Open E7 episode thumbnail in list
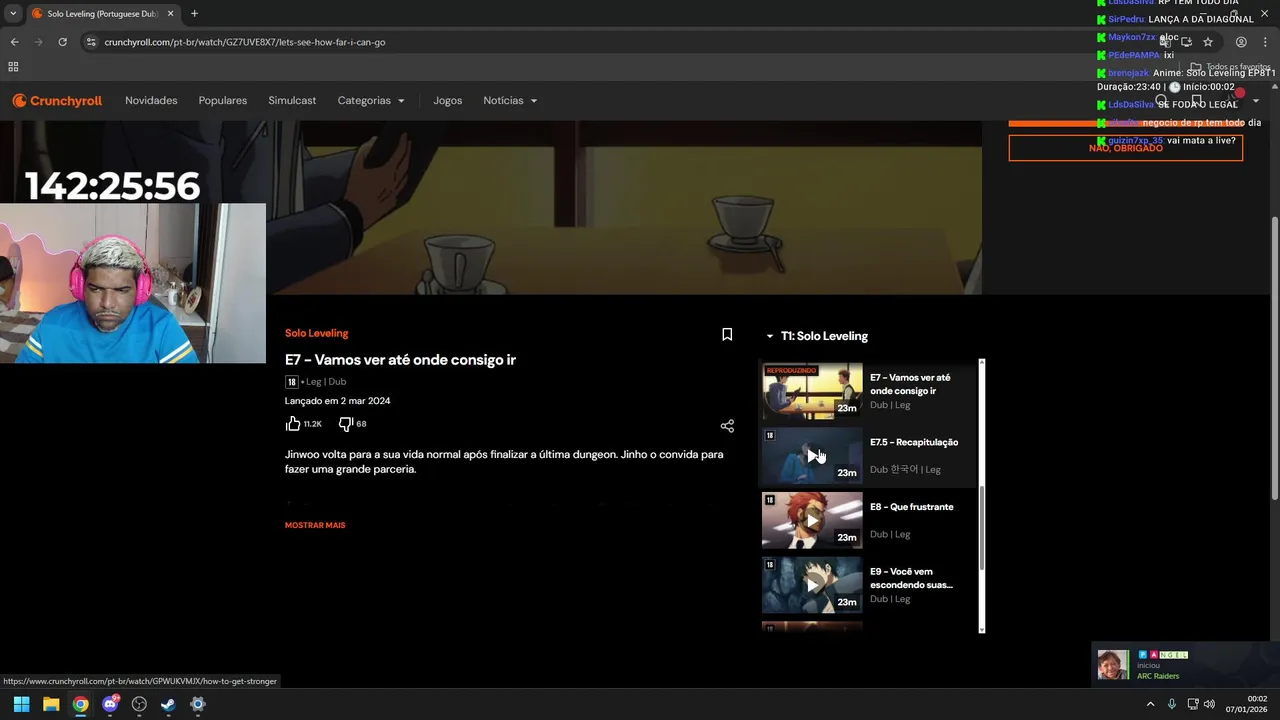1280x720 pixels. (x=812, y=391)
